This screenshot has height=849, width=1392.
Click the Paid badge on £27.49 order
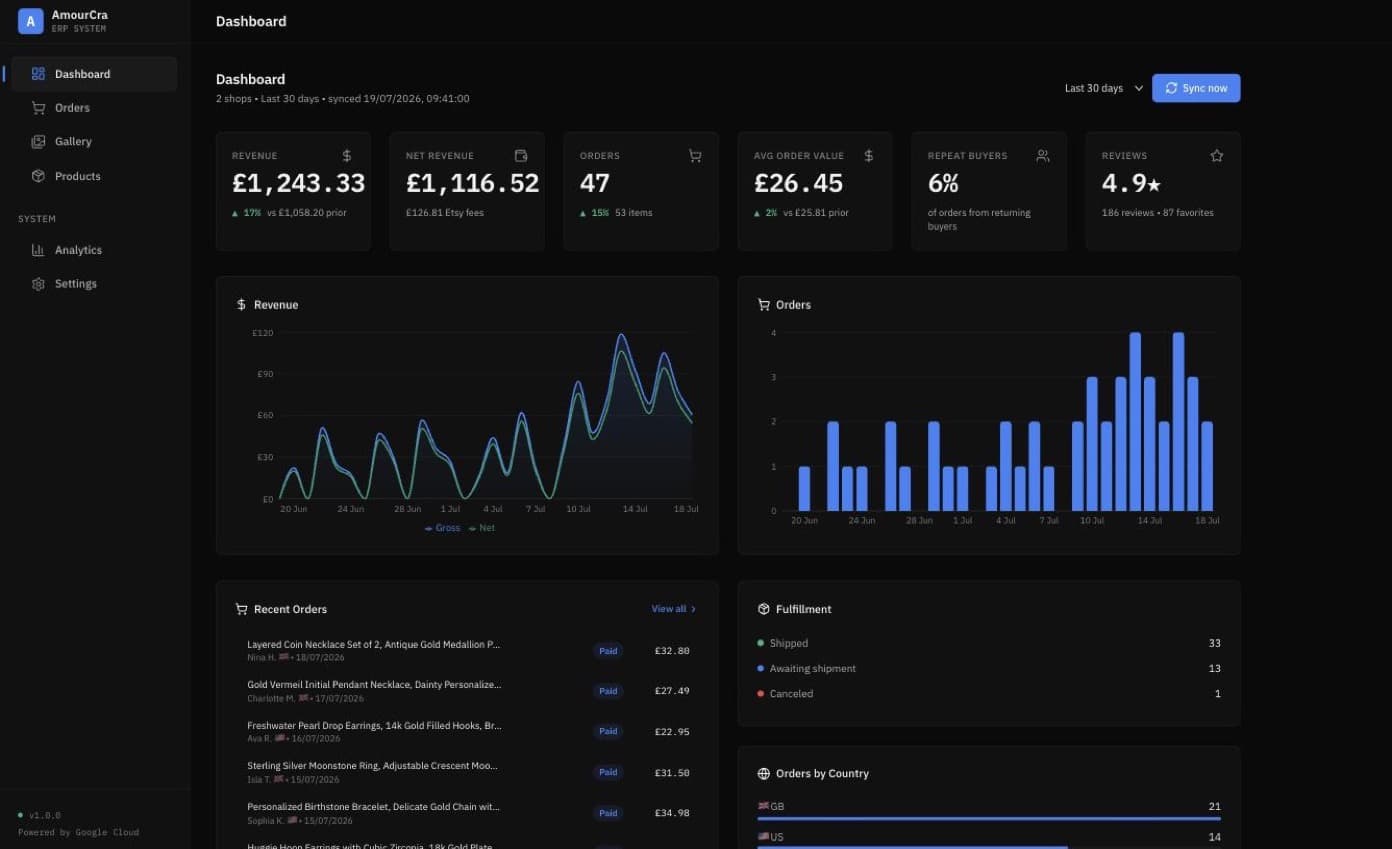pyautogui.click(x=608, y=691)
